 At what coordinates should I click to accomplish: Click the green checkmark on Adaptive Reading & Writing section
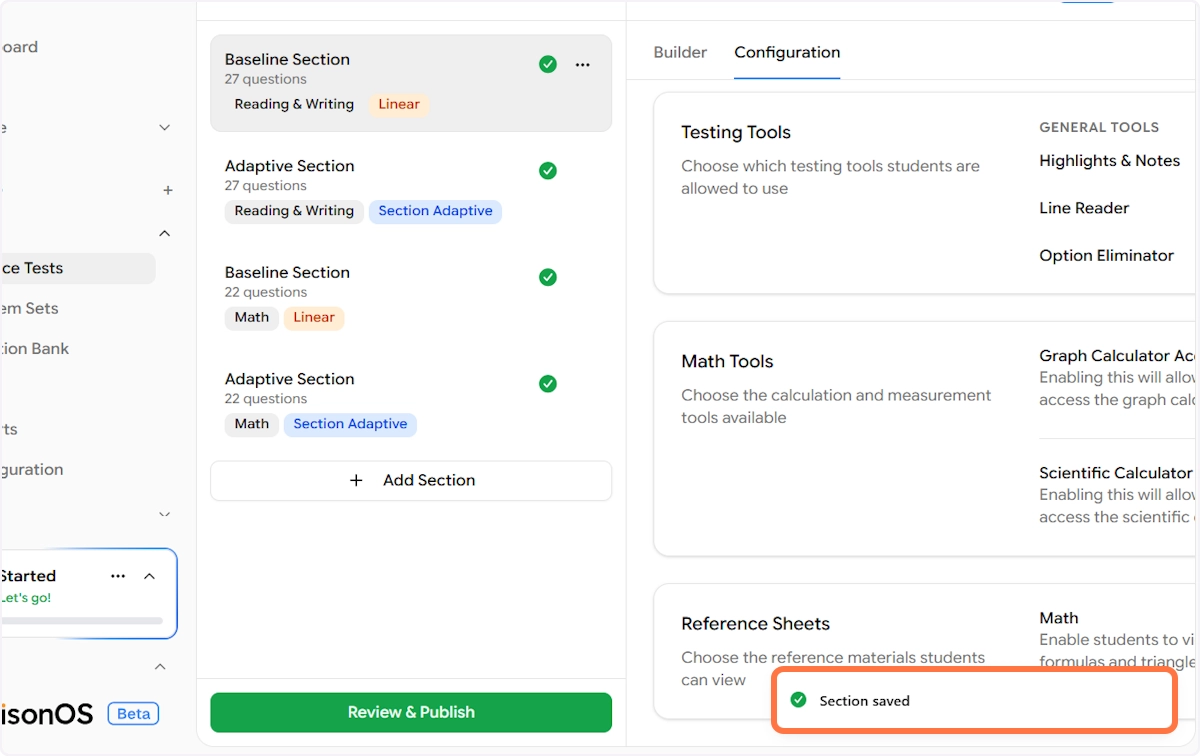(548, 171)
